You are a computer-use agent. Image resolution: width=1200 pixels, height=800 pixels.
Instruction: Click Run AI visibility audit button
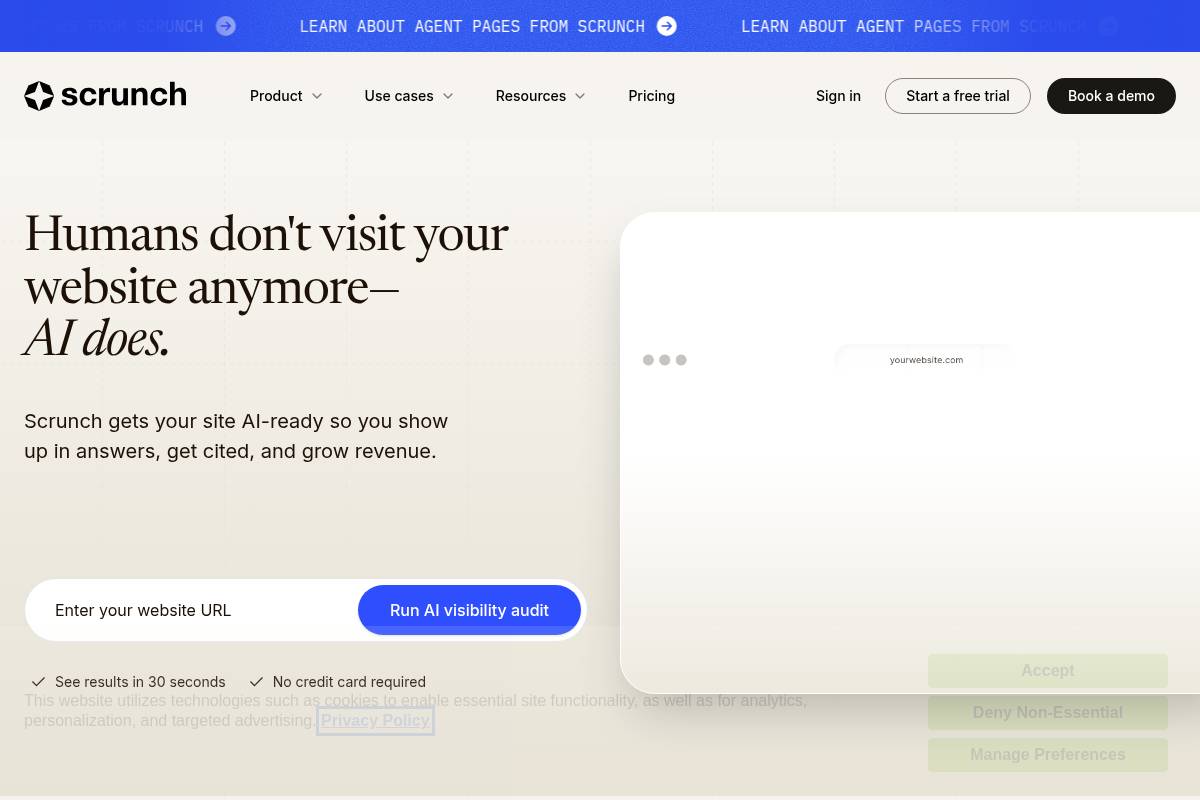coord(469,610)
